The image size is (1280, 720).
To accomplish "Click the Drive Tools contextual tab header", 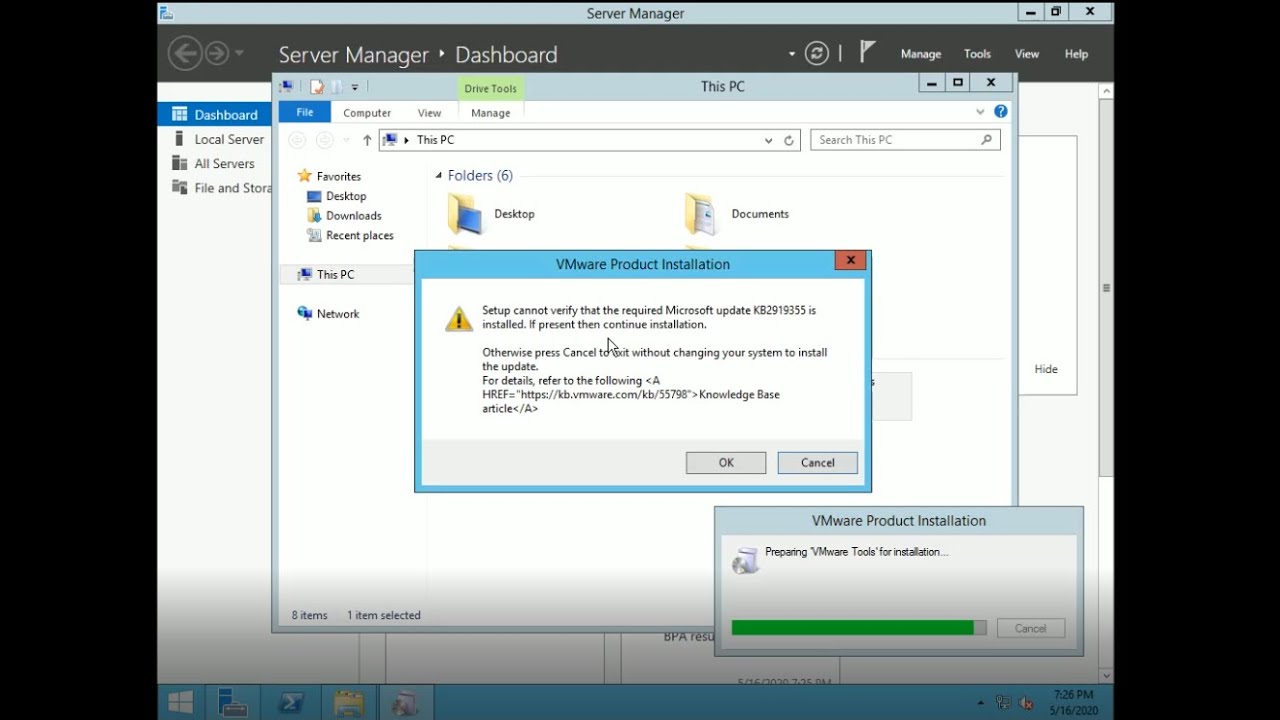I will 490,88.
